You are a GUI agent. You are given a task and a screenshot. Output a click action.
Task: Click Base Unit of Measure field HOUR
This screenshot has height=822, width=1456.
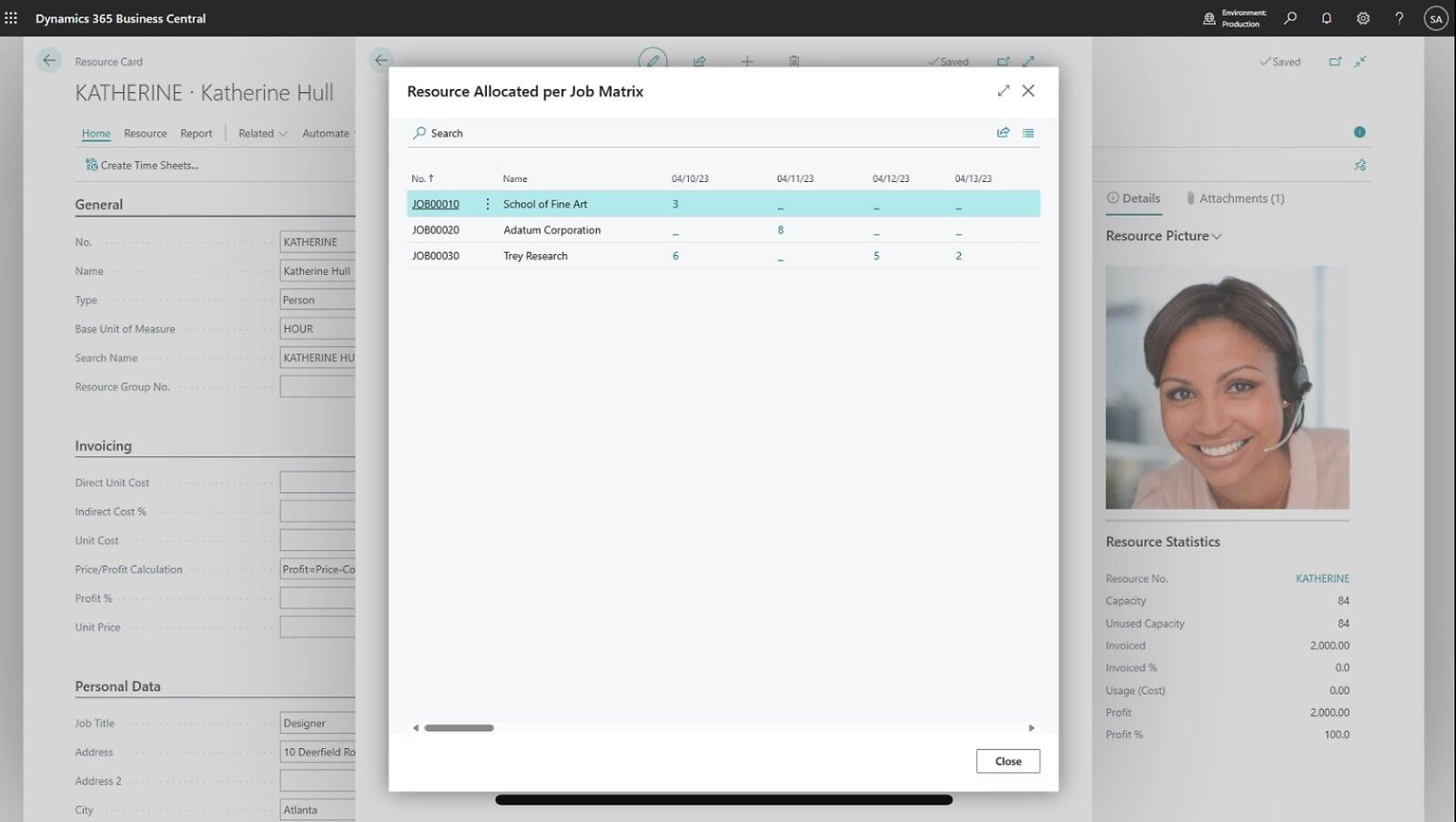[318, 329]
